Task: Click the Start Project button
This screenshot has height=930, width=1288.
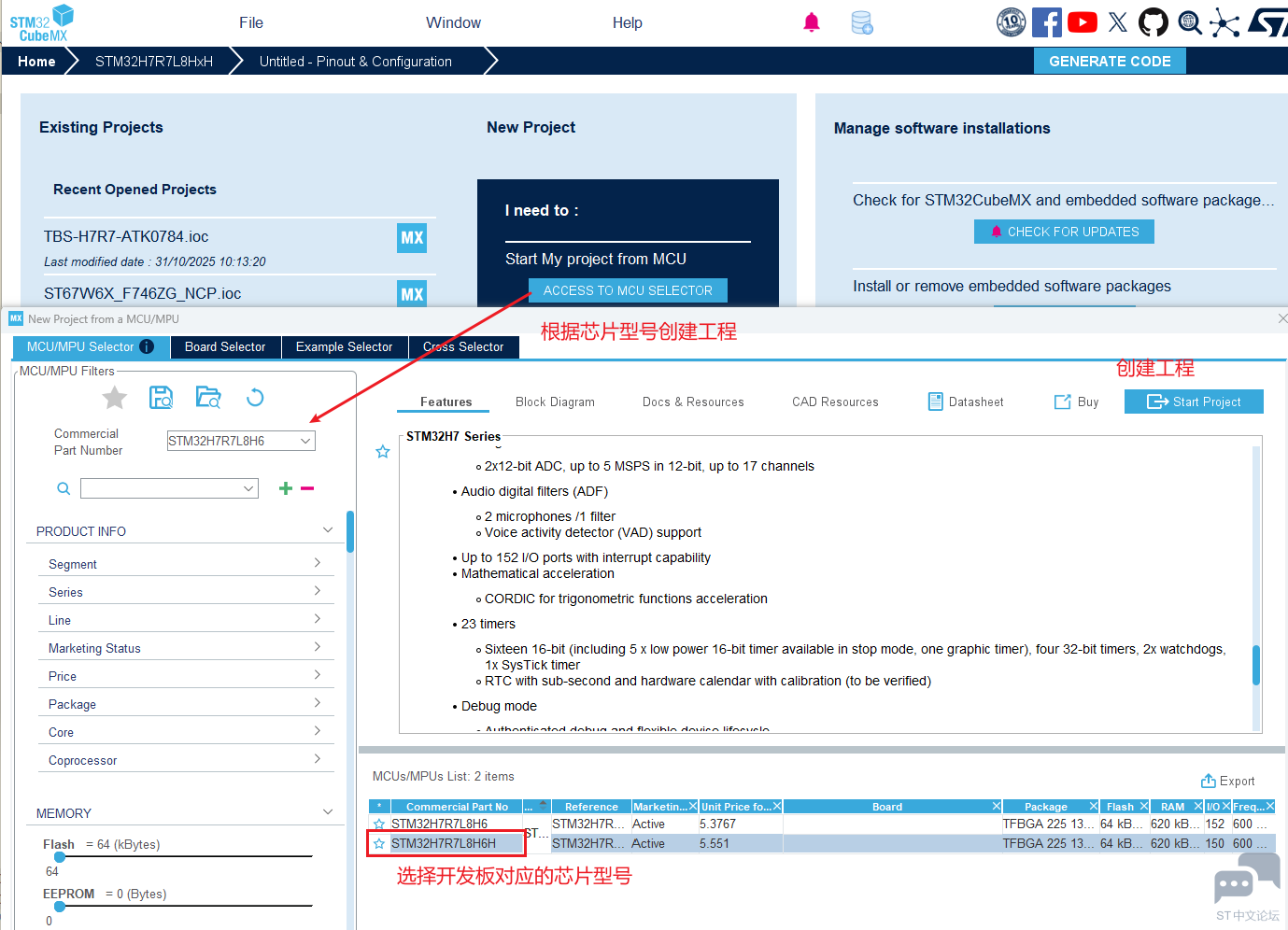Action: (x=1194, y=402)
